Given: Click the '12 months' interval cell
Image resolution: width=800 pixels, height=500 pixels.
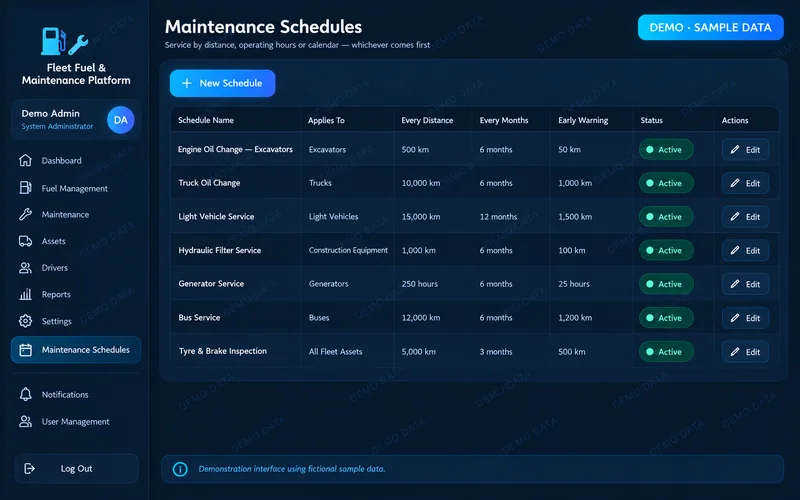Looking at the screenshot, I should [x=498, y=216].
